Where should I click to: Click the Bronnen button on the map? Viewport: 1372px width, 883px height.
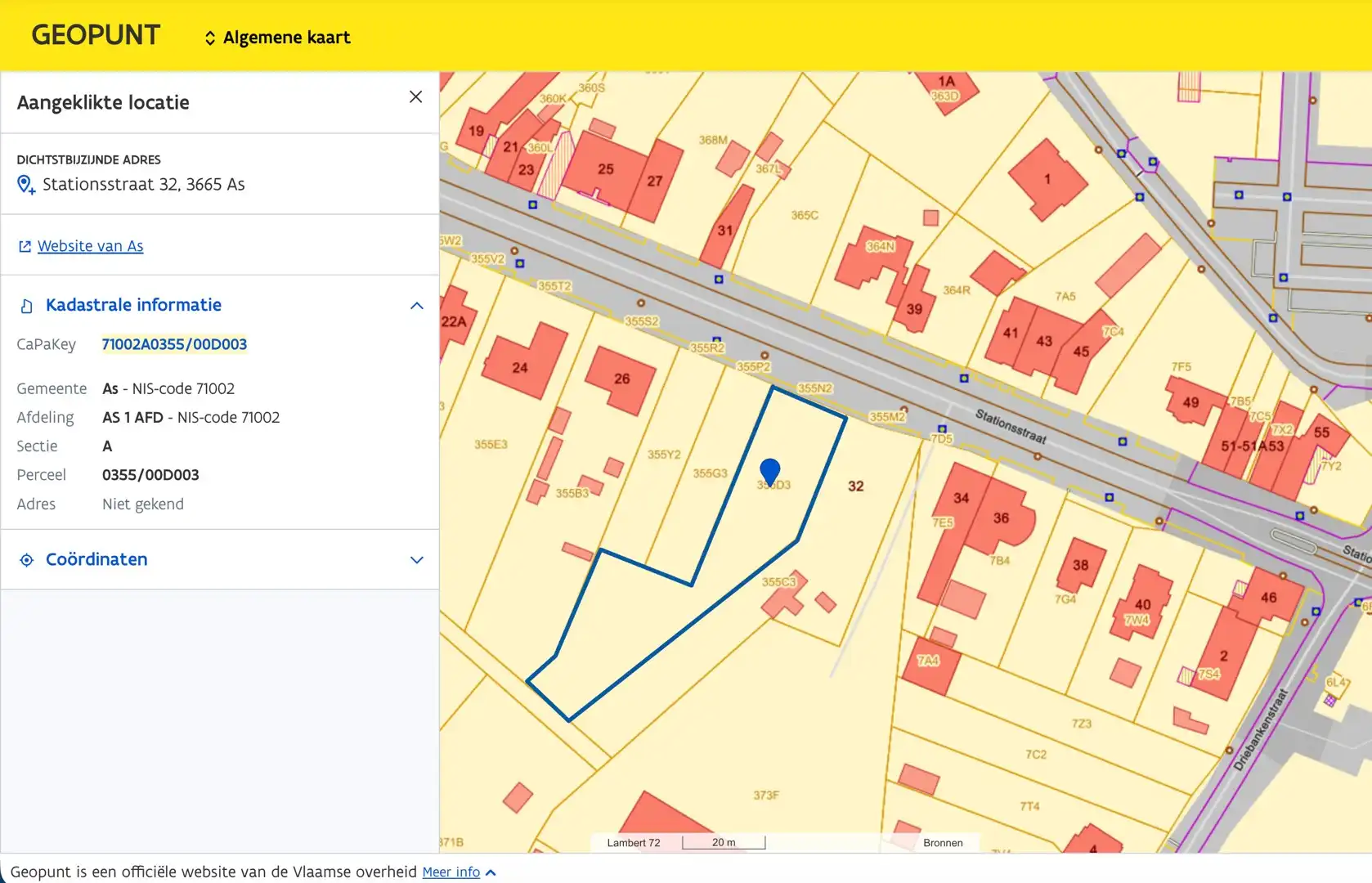pos(942,843)
